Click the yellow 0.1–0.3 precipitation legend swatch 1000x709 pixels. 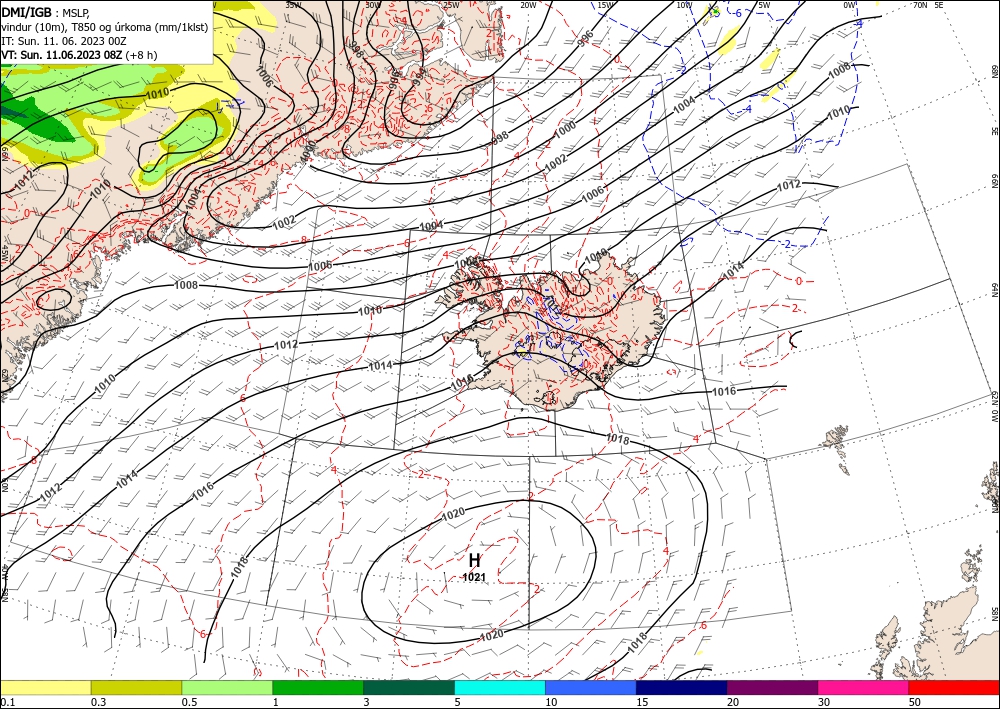(45, 687)
